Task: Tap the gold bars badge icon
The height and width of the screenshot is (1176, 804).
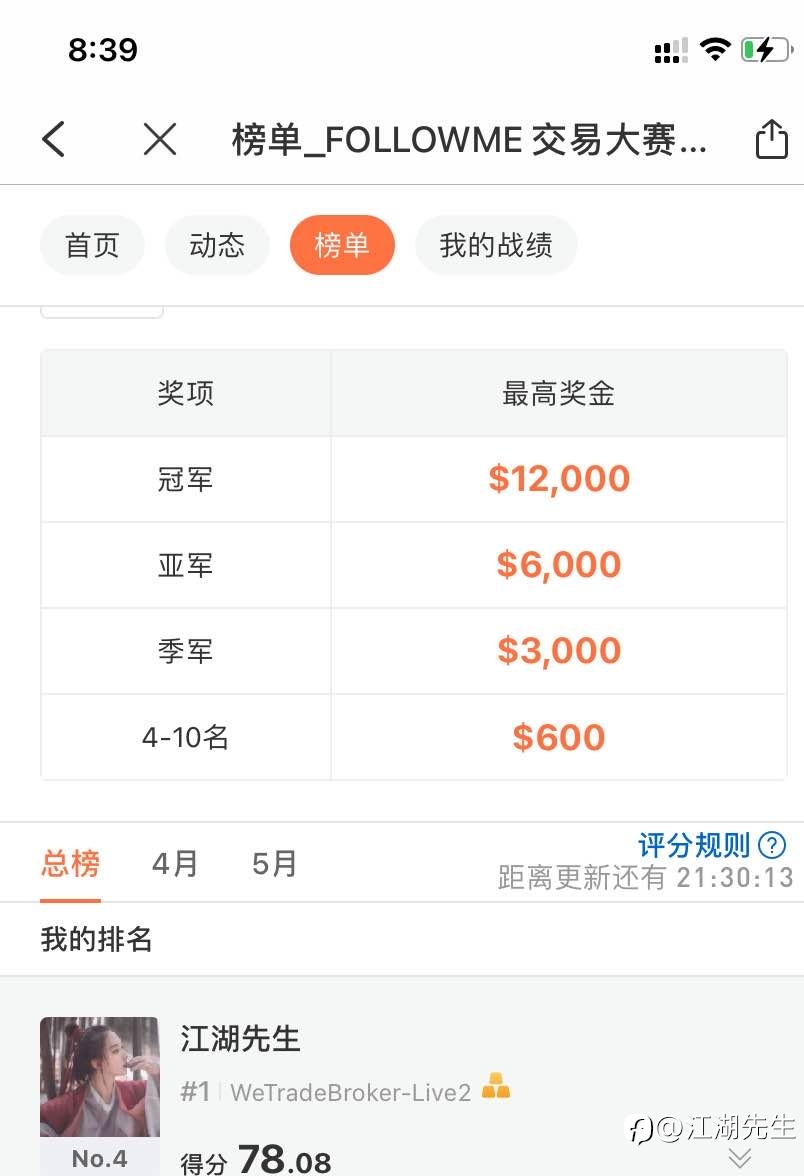Action: (495, 1086)
